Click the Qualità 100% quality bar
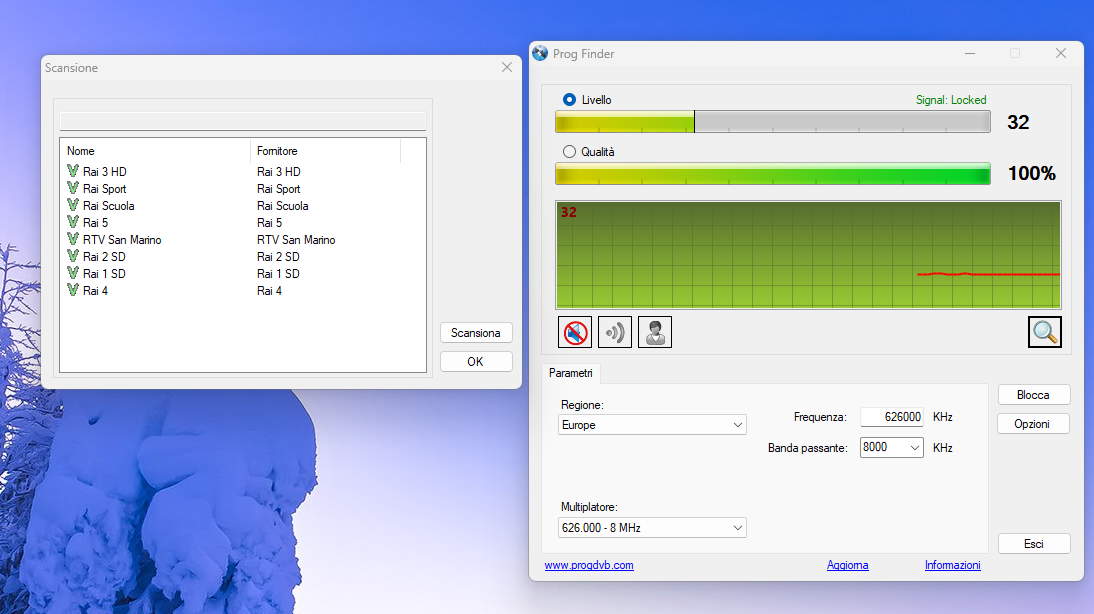1094x614 pixels. [x=773, y=174]
